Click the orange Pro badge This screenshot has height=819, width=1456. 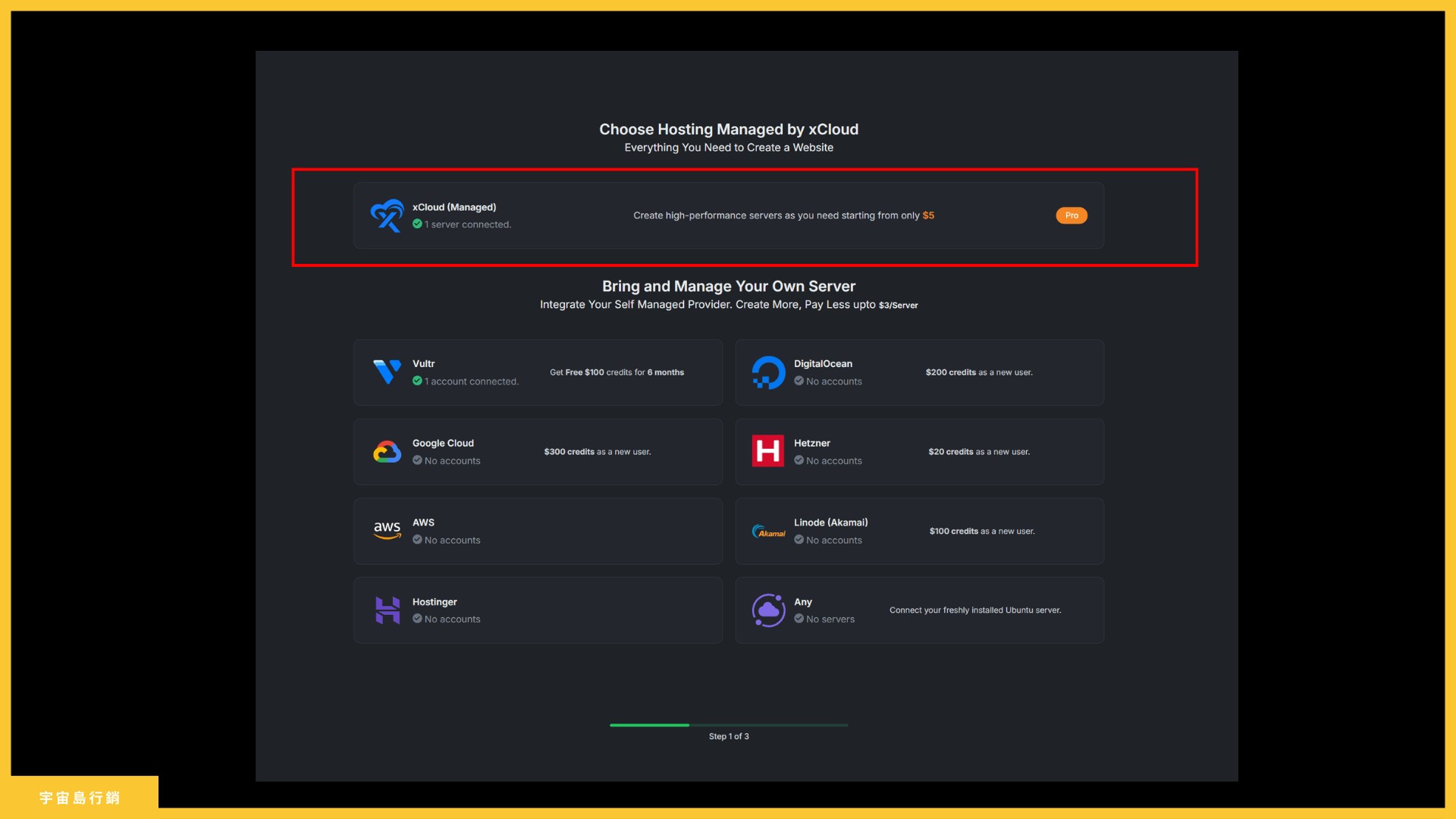coord(1071,215)
